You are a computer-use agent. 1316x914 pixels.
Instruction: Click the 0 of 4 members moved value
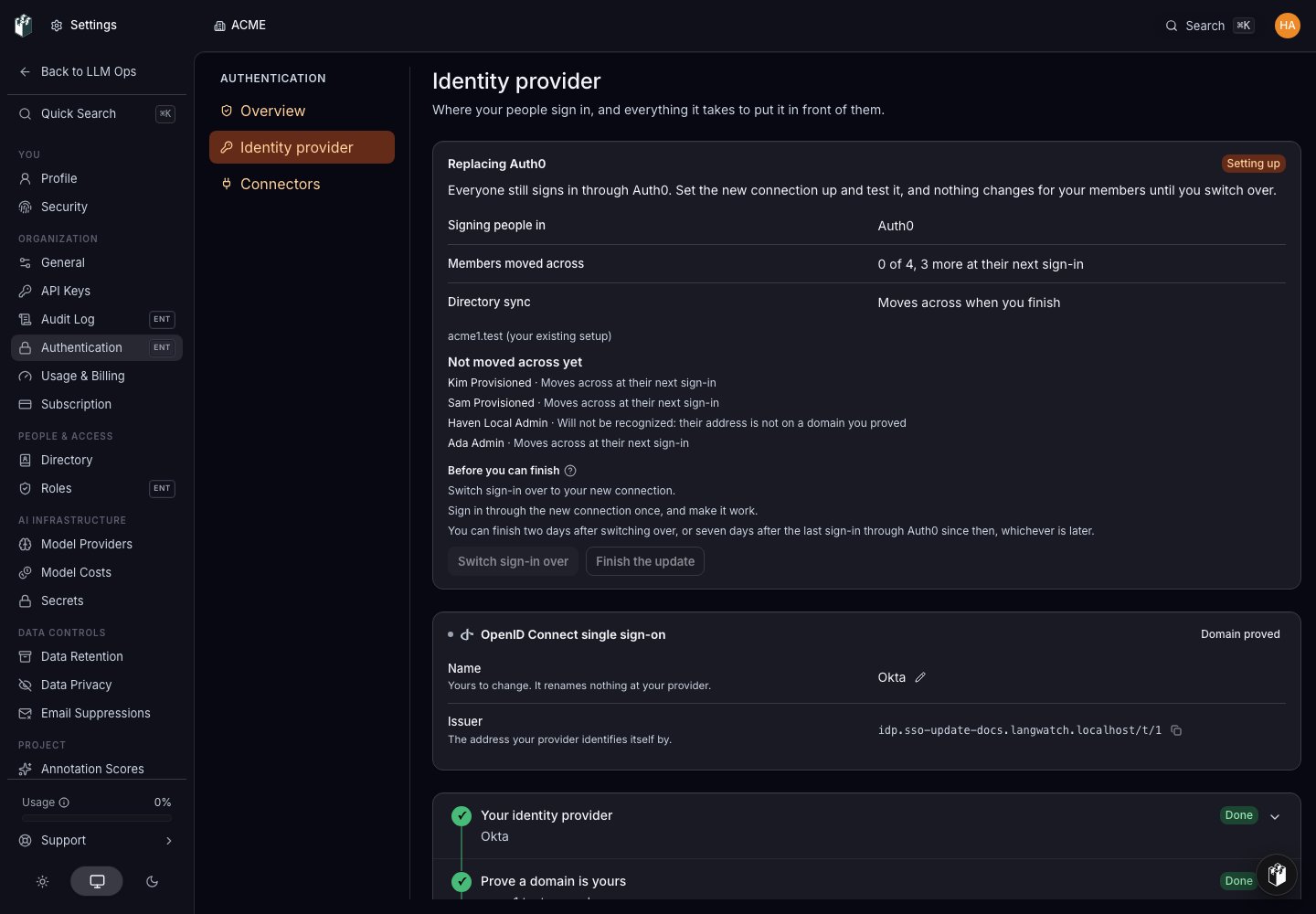(981, 264)
